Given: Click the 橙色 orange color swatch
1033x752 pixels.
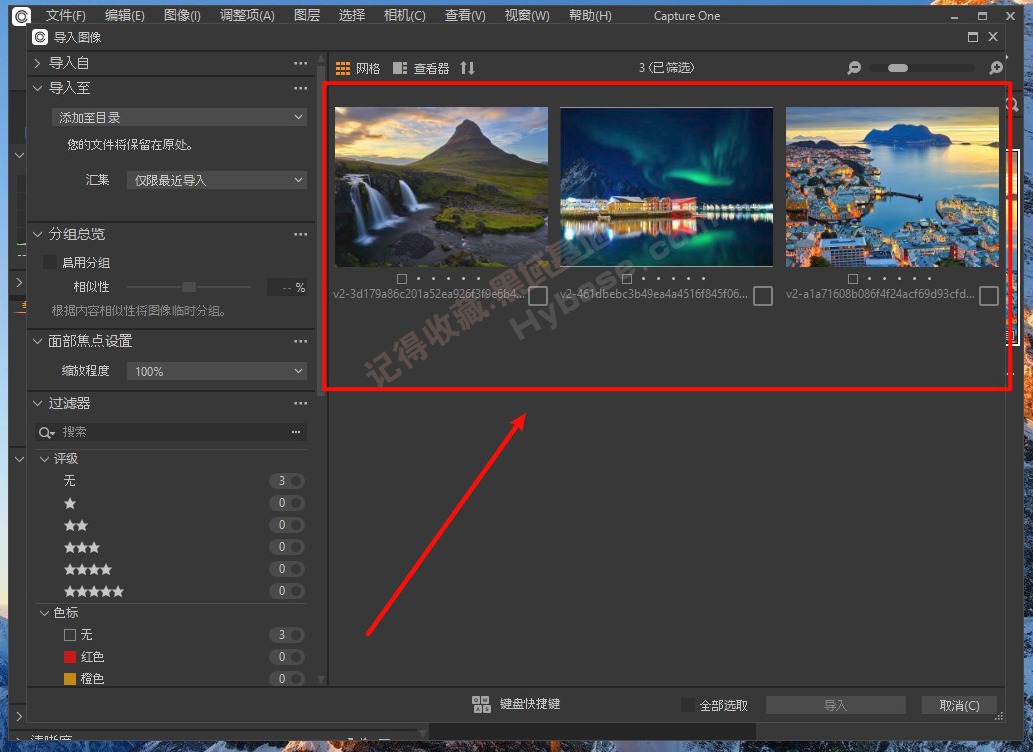Looking at the screenshot, I should click(x=70, y=679).
